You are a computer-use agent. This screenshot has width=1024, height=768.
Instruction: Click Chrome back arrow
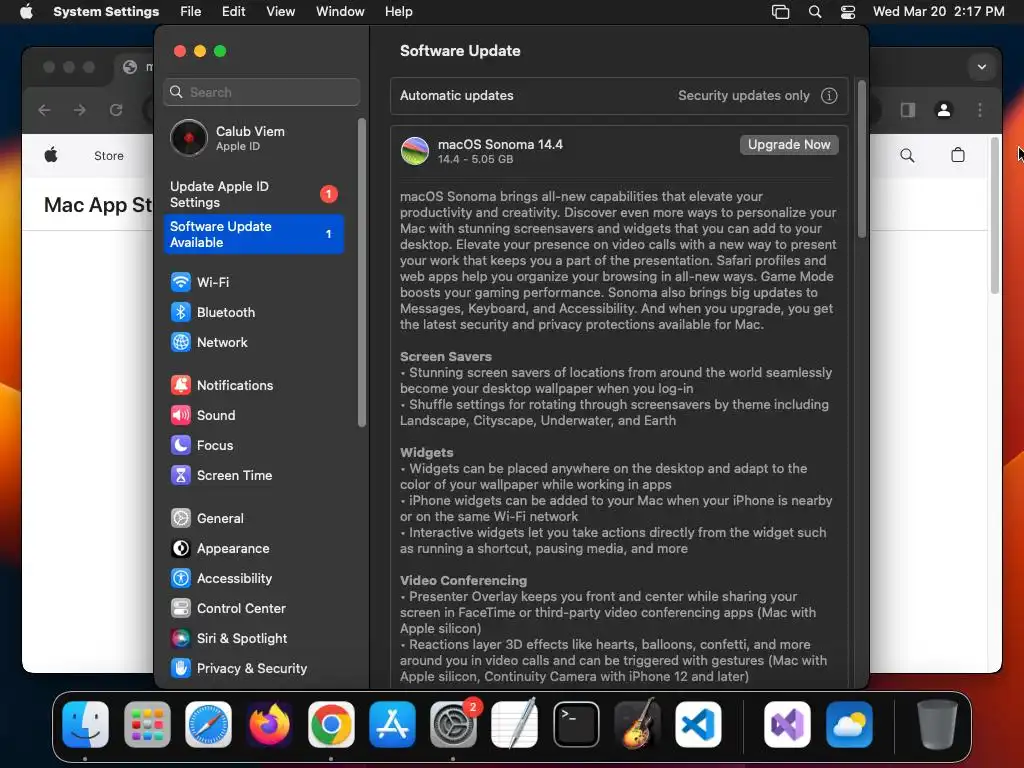(x=44, y=110)
